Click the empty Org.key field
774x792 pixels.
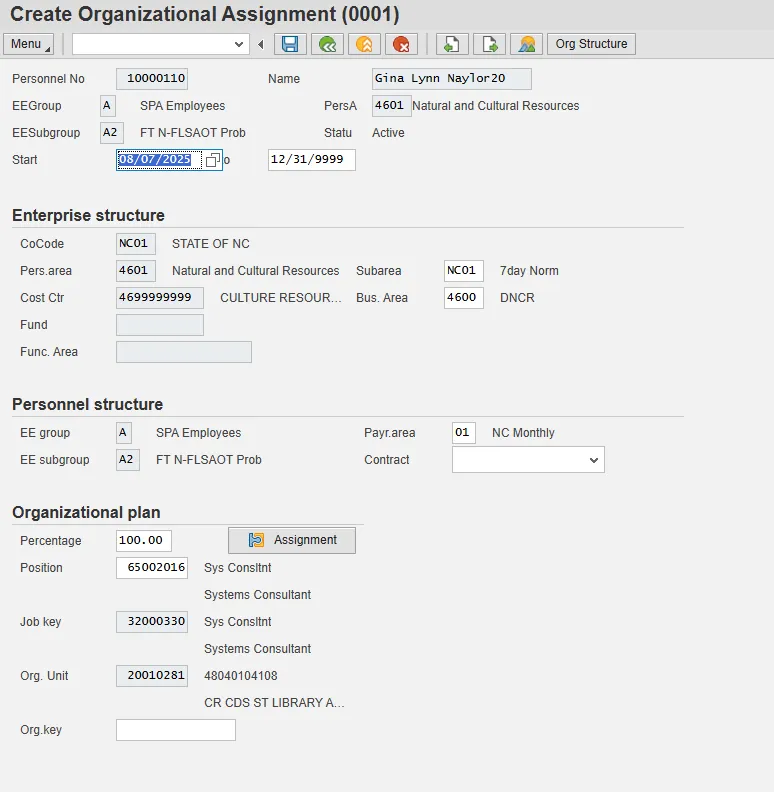click(176, 730)
